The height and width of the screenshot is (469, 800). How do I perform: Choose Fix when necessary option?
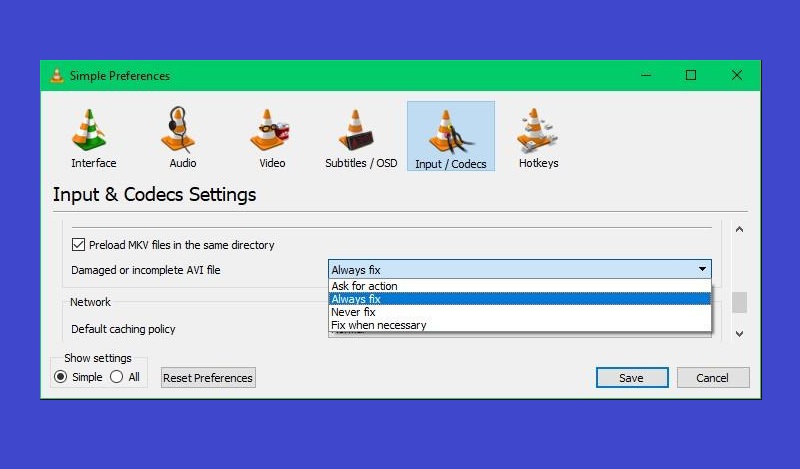point(519,325)
